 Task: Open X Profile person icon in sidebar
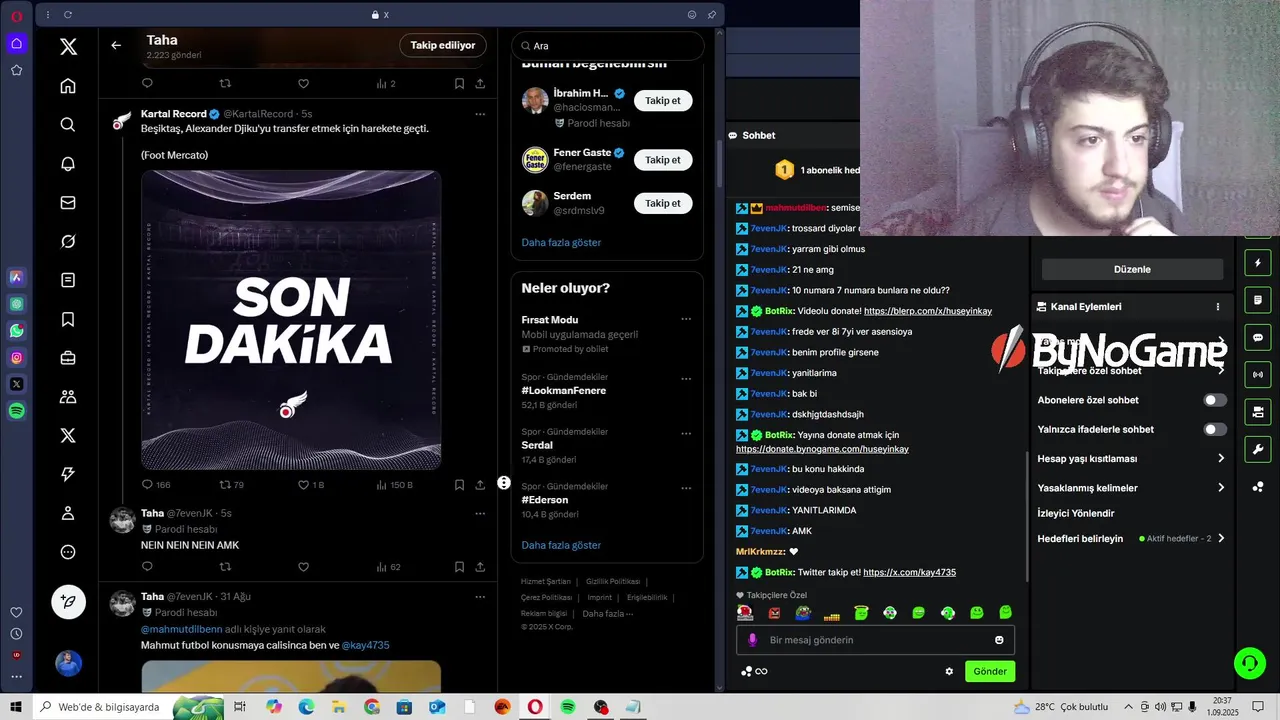[68, 513]
